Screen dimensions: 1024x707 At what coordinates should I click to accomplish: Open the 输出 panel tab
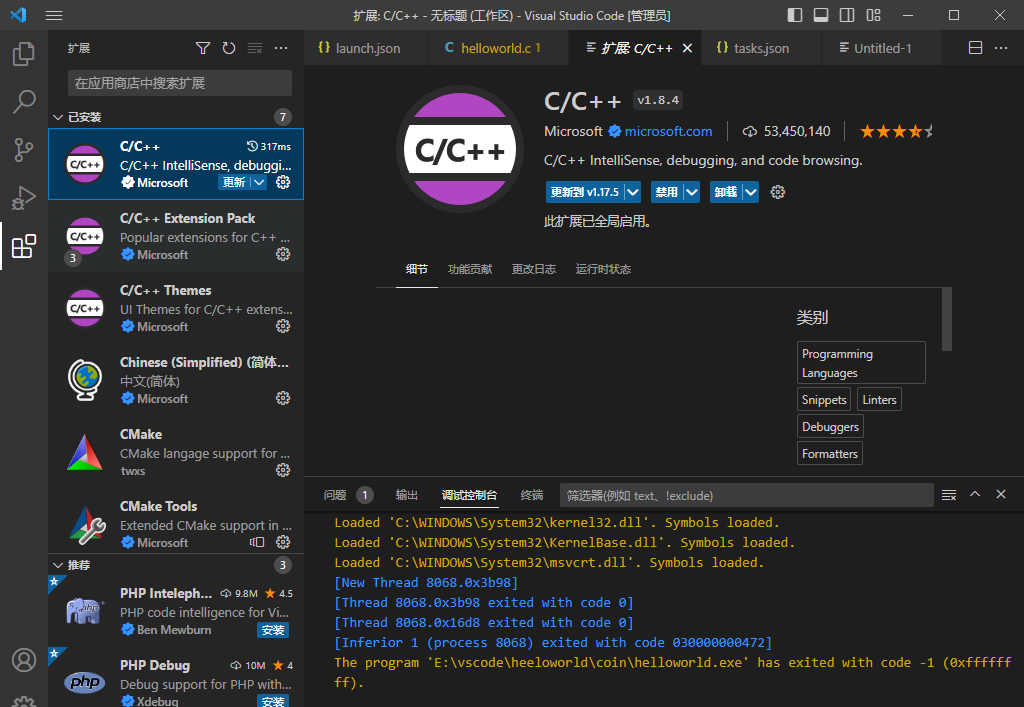click(406, 495)
